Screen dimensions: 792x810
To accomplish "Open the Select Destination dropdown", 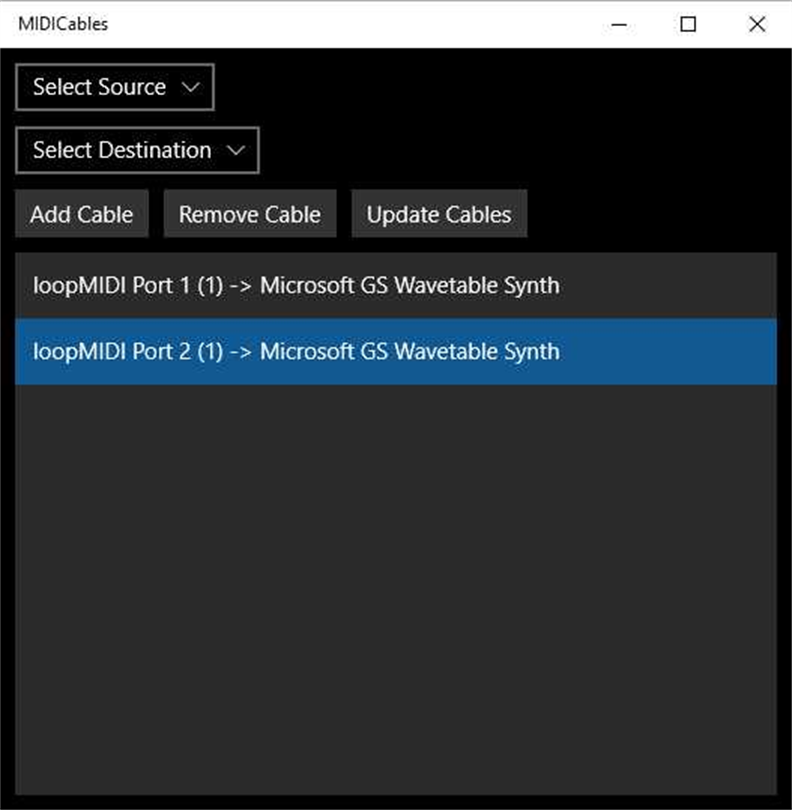I will coord(137,151).
